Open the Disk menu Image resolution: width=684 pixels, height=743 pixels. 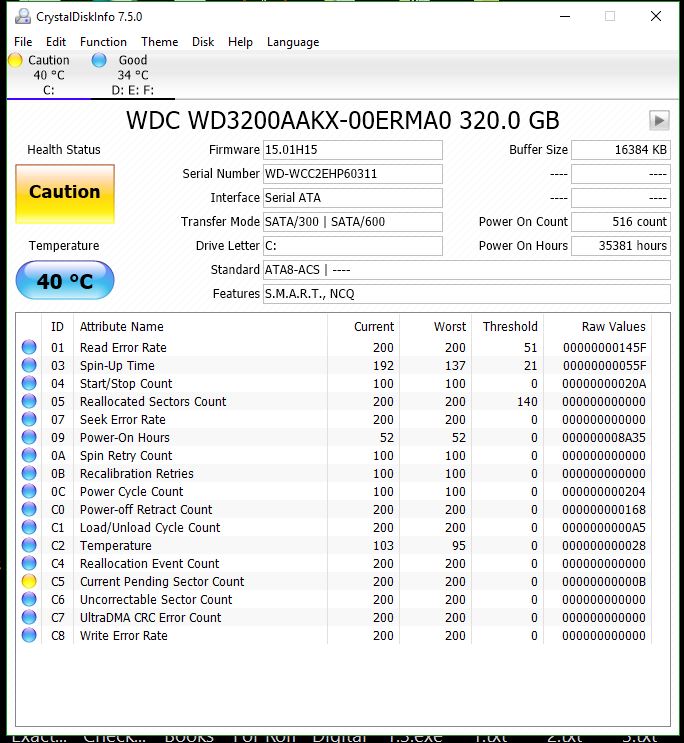[203, 42]
